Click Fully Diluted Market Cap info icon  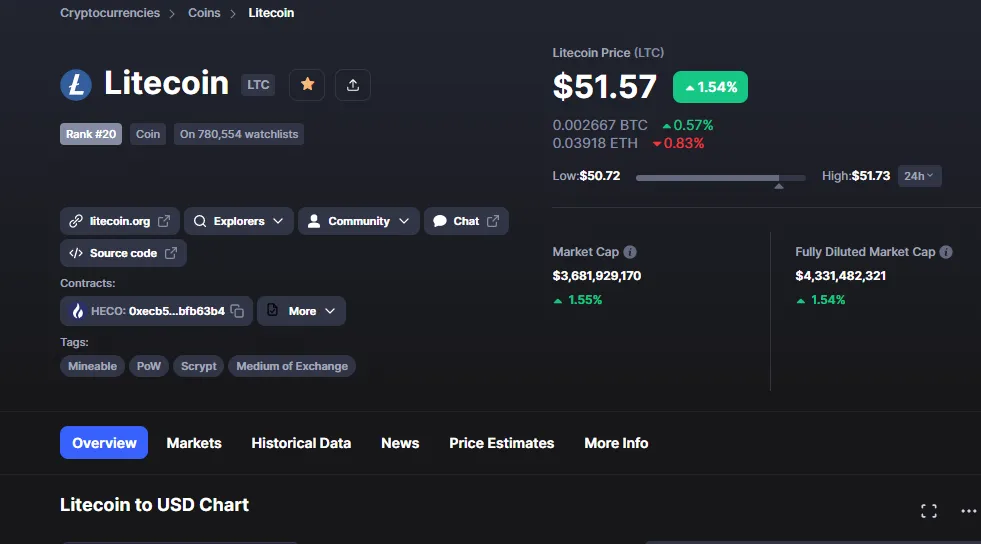(946, 252)
